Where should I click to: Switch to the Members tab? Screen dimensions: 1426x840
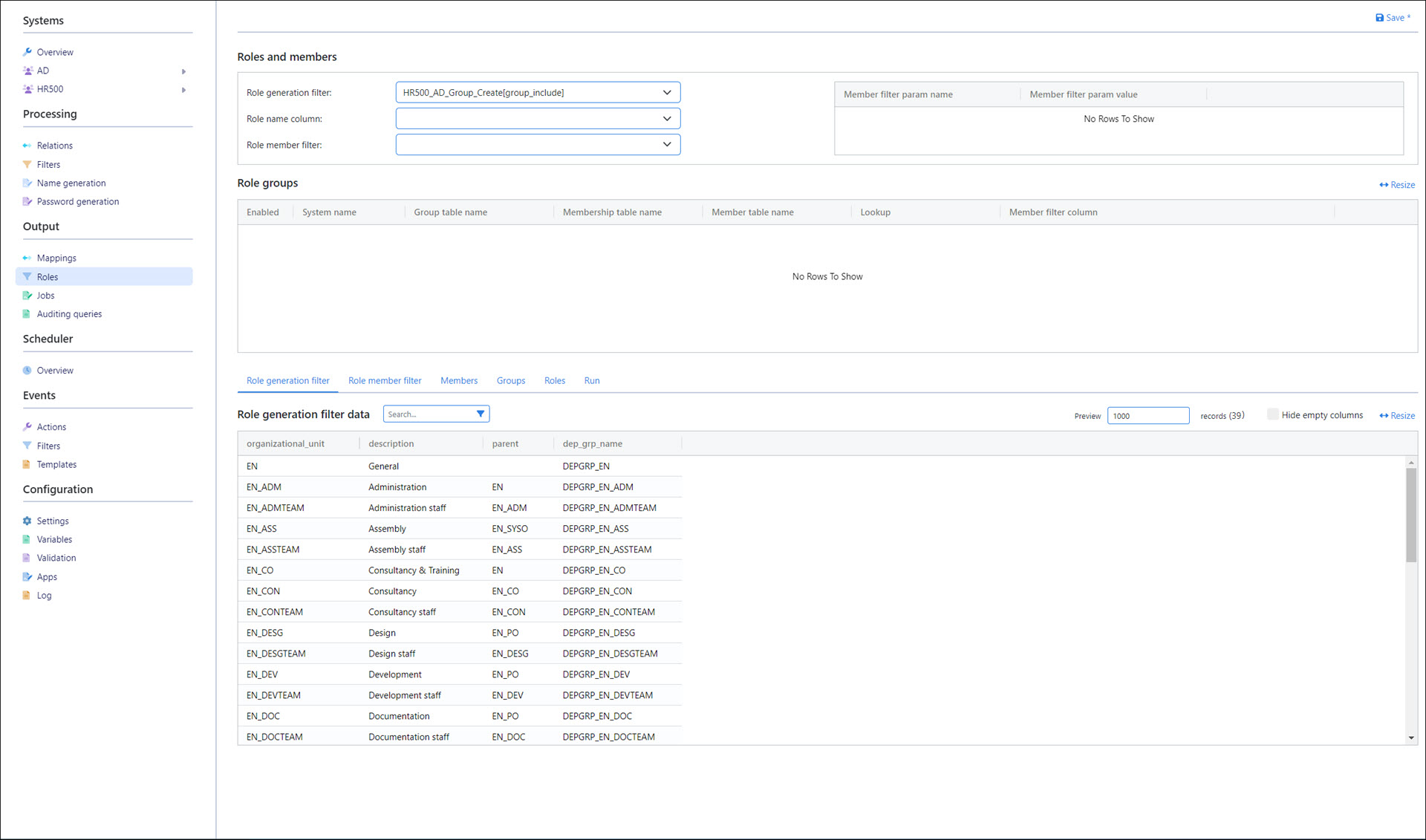(458, 381)
